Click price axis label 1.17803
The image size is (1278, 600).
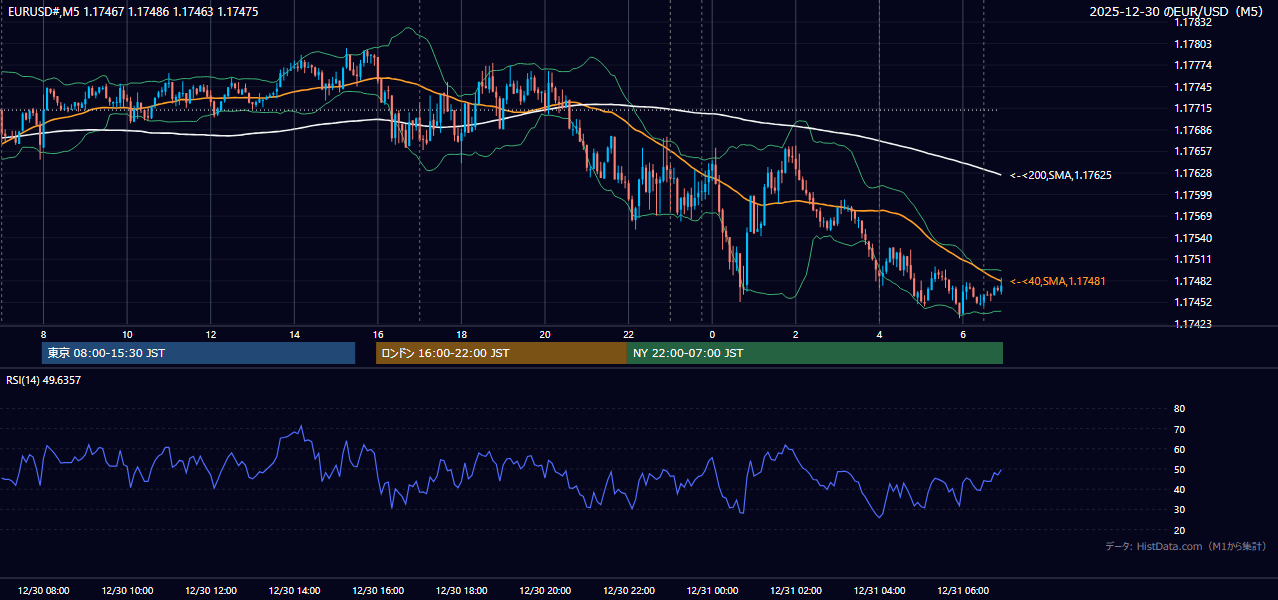(x=1194, y=44)
